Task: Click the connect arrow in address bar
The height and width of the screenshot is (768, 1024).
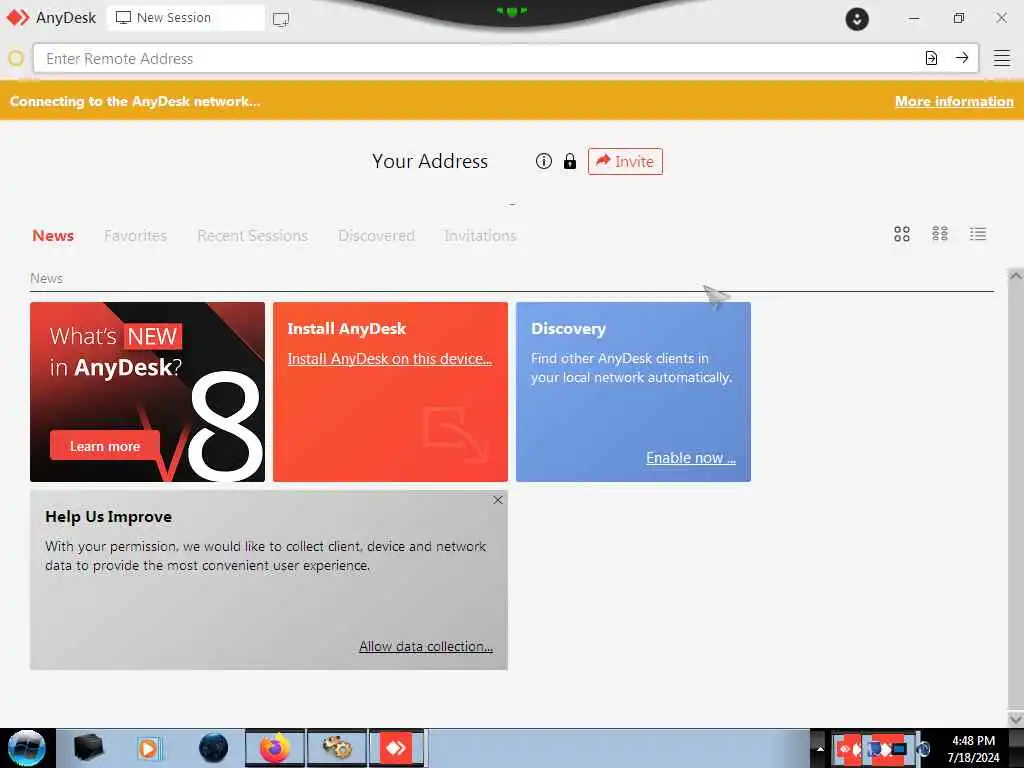Action: click(x=961, y=58)
